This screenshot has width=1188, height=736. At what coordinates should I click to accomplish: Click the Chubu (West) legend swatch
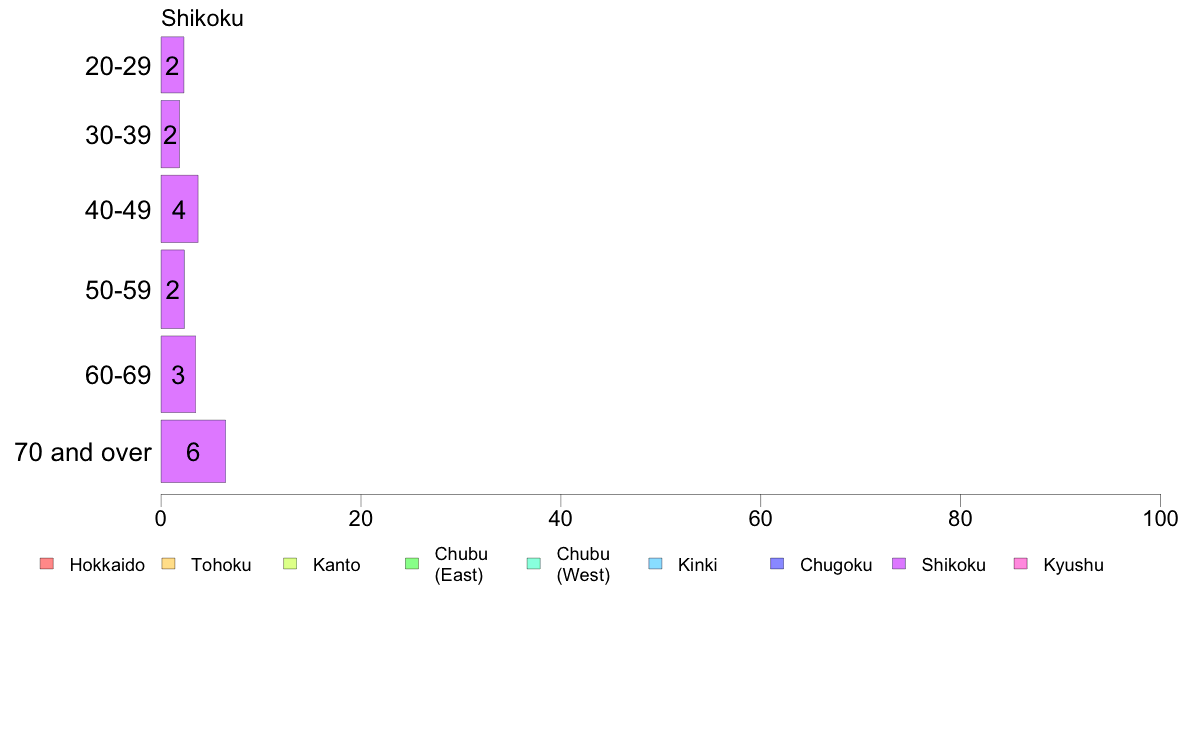[x=533, y=563]
